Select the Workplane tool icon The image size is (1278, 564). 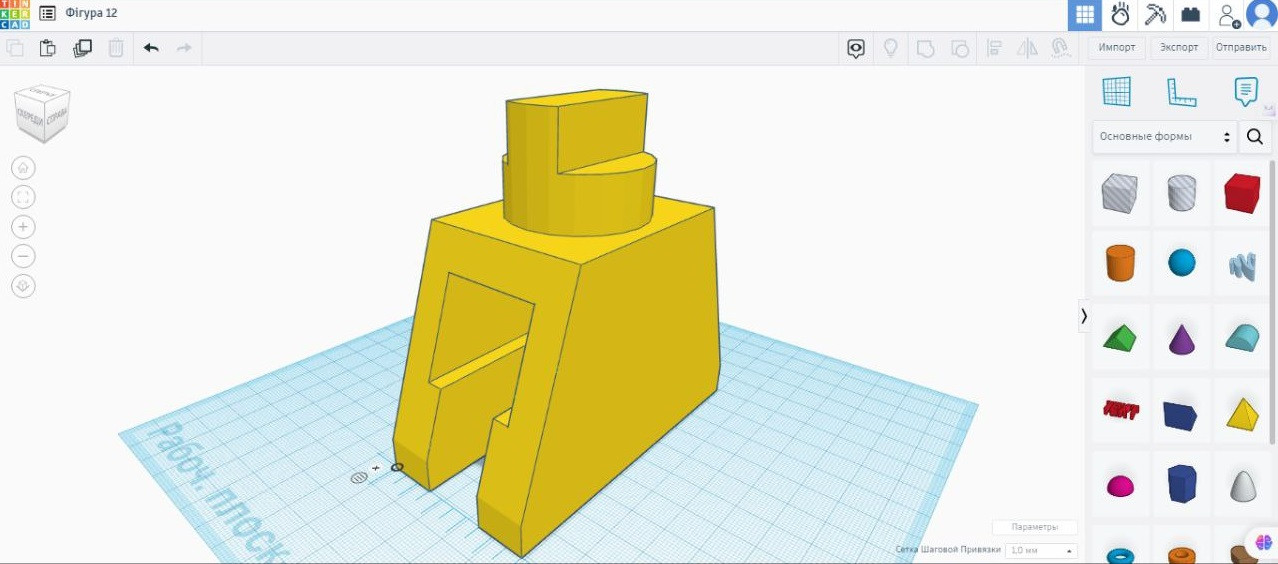click(x=1117, y=92)
